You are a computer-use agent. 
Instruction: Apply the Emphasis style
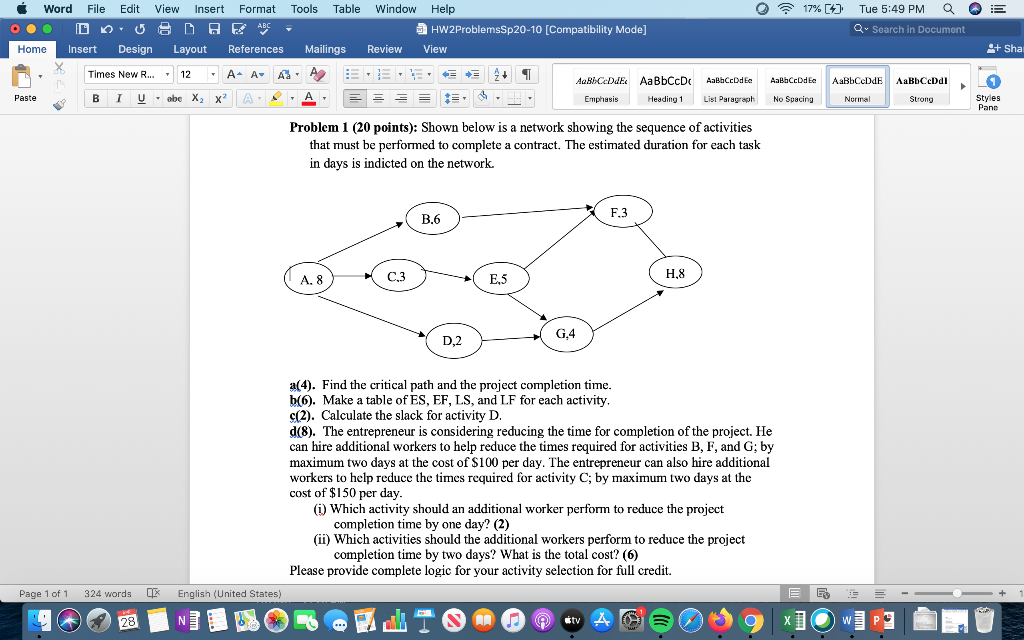[601, 88]
